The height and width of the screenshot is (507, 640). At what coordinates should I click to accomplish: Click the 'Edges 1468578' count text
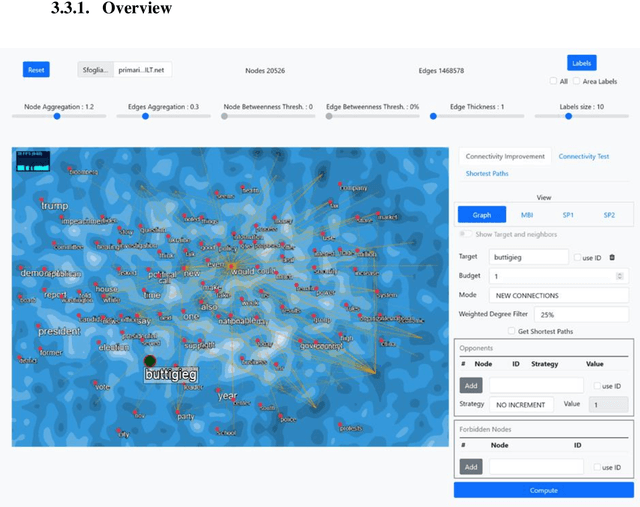click(x=441, y=71)
